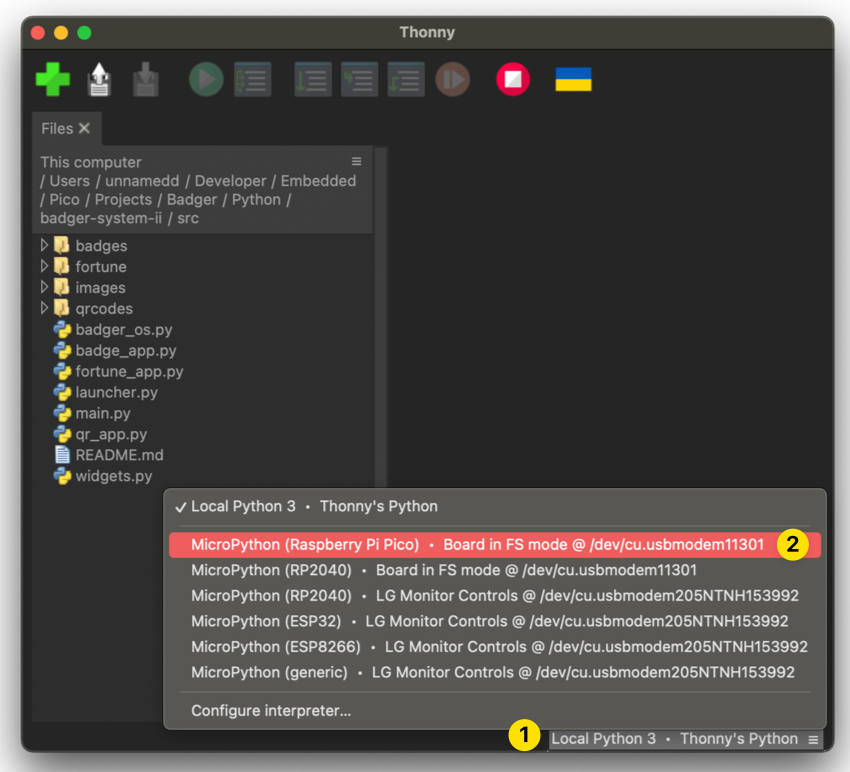Click the Step out toolbar icon

pyautogui.click(x=406, y=79)
